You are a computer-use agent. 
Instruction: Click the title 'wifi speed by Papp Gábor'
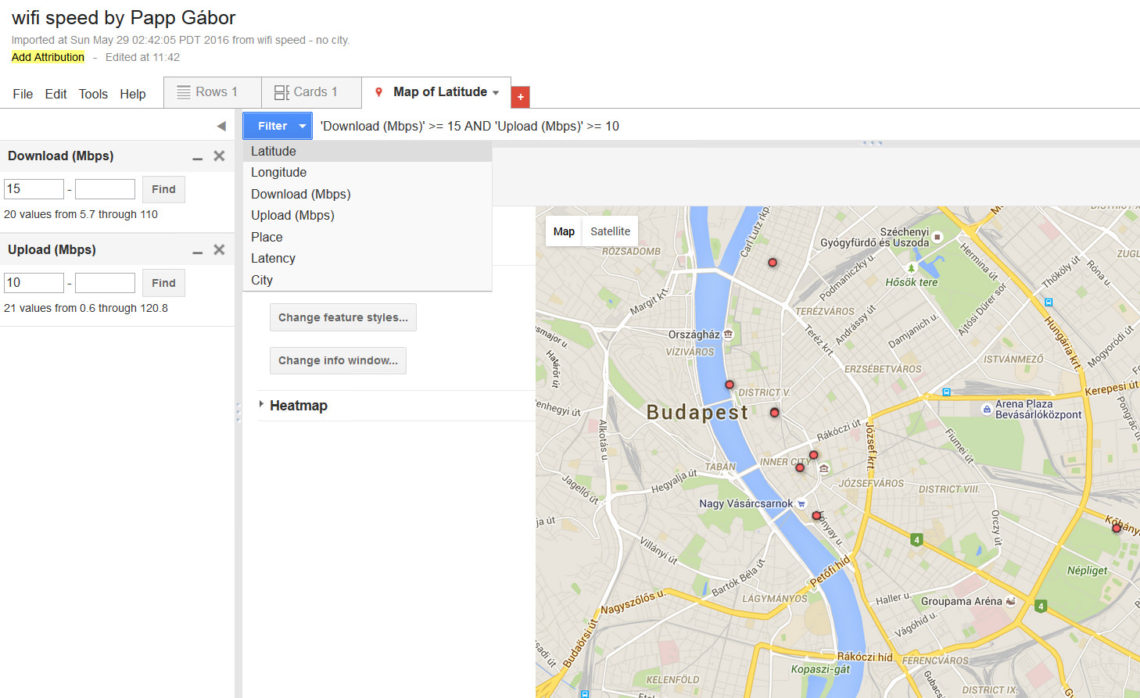pyautogui.click(x=124, y=17)
